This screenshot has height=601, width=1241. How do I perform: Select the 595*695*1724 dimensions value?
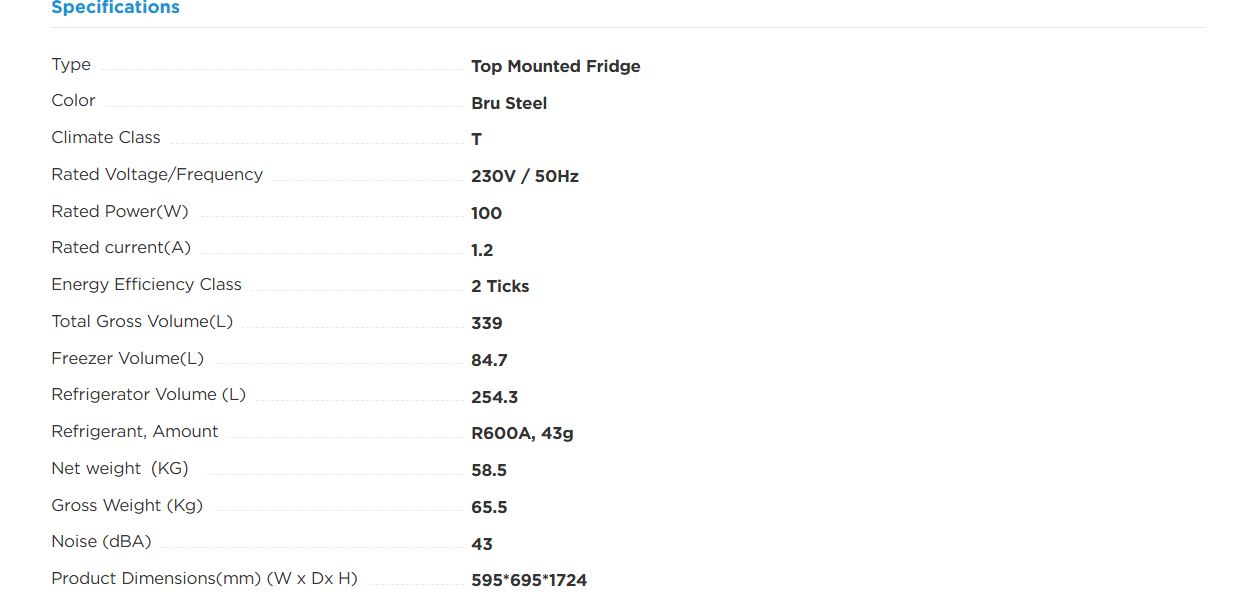coord(529,580)
